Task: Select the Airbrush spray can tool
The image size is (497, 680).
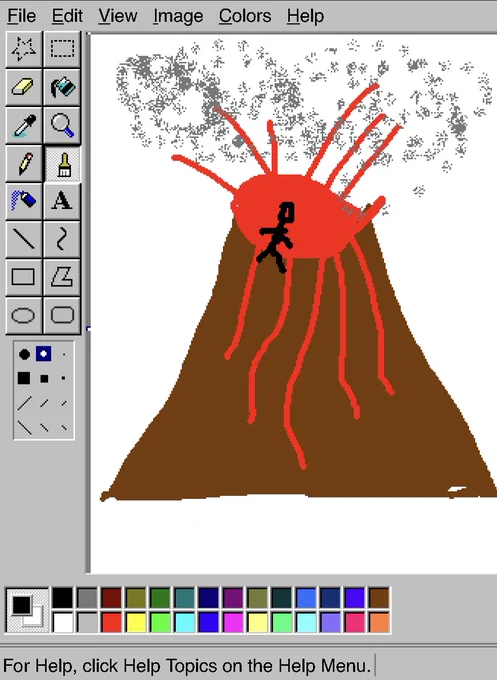Action: point(24,201)
